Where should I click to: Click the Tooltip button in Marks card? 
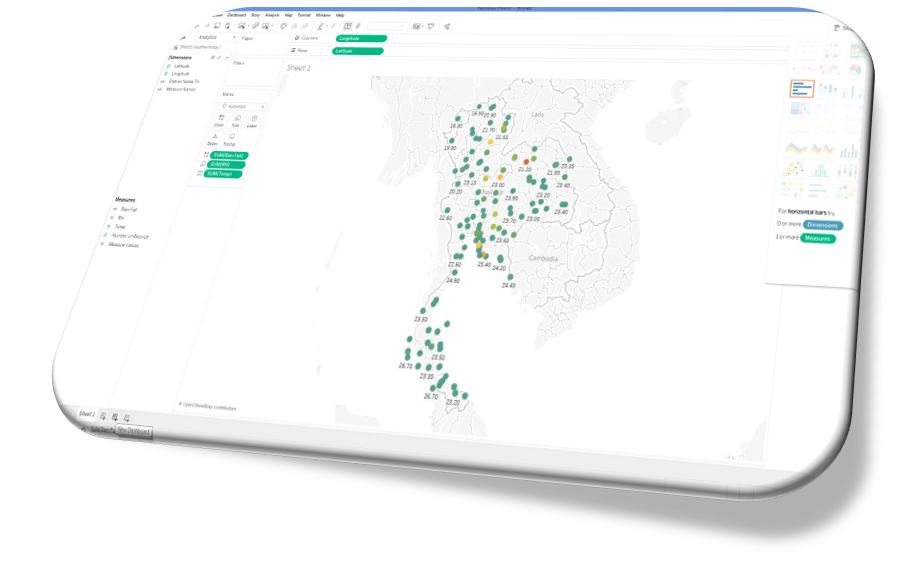(231, 139)
